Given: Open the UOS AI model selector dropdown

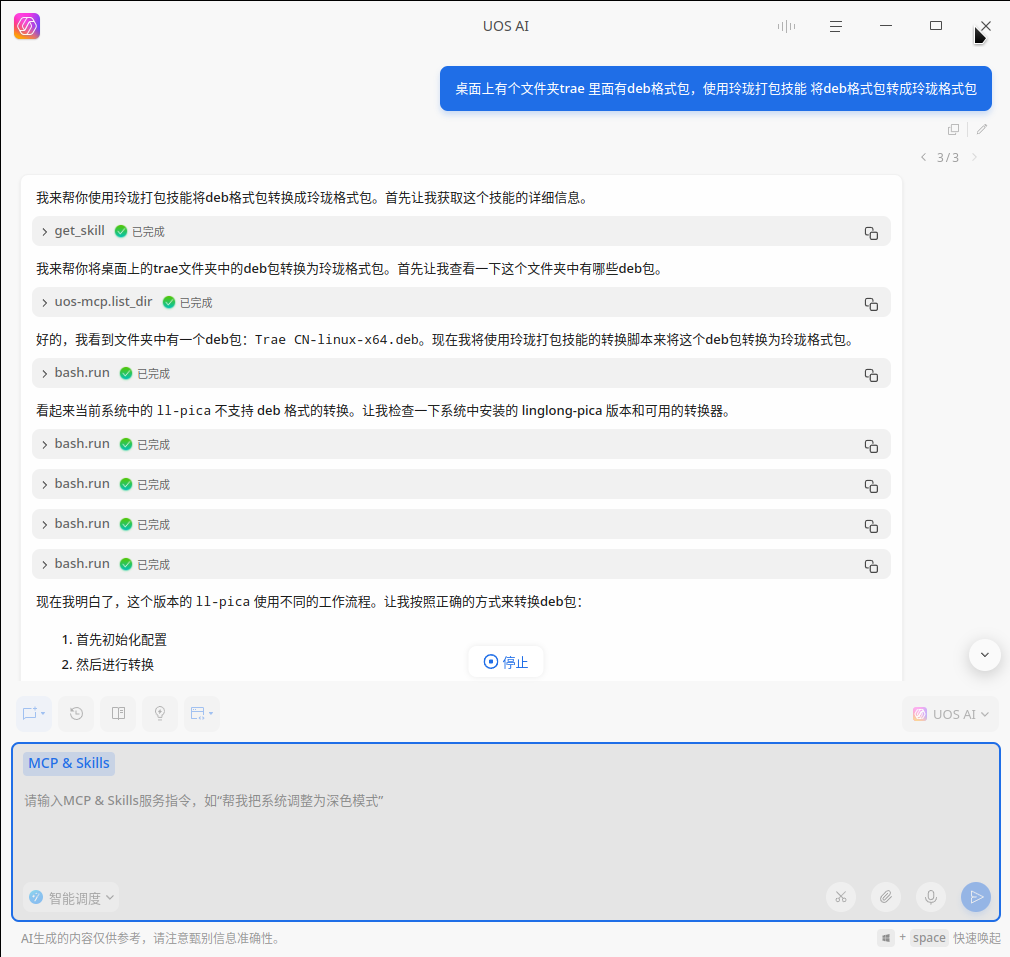Looking at the screenshot, I should (951, 714).
